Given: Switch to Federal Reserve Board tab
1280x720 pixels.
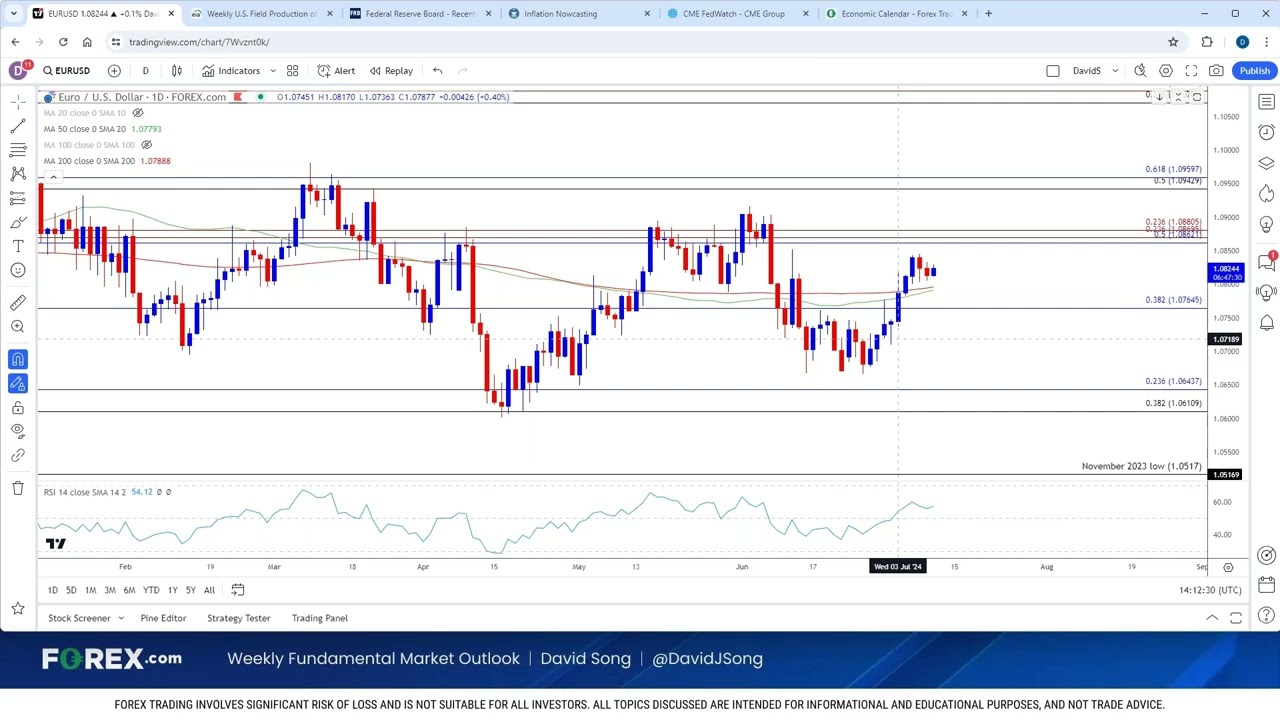Looking at the screenshot, I should click(x=420, y=14).
